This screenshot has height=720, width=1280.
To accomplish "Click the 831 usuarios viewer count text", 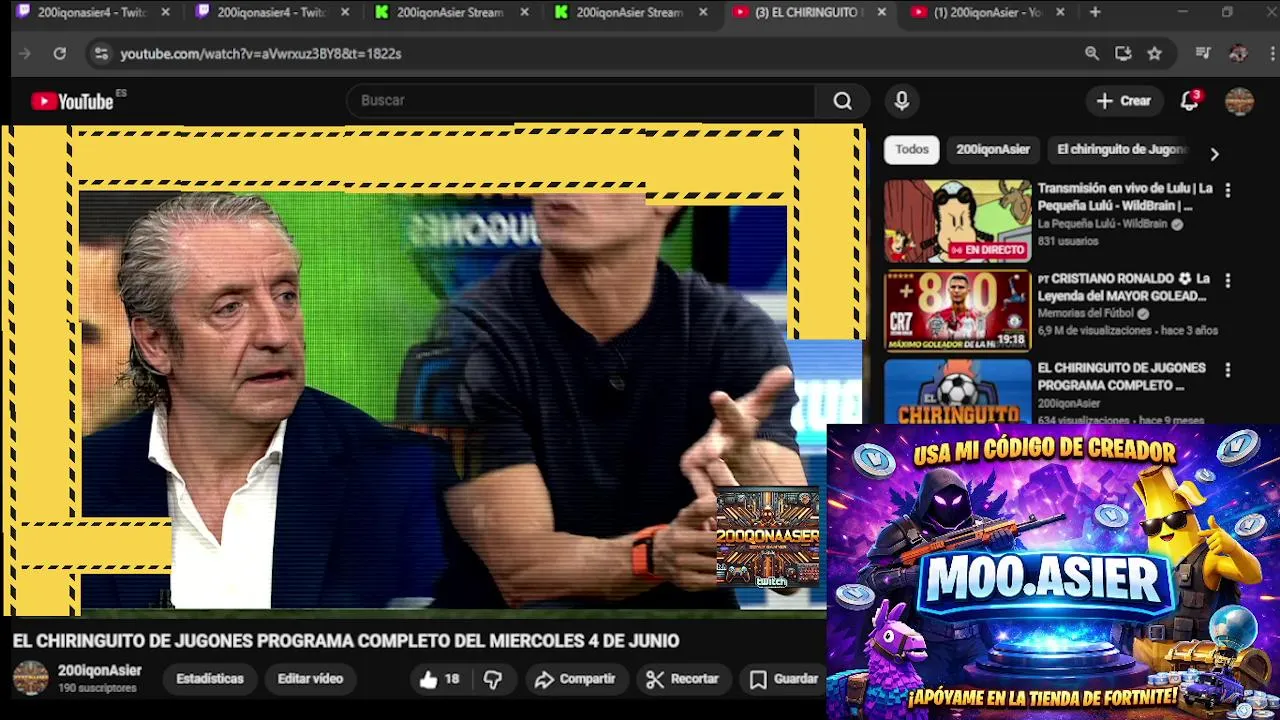I will (x=1068, y=241).
